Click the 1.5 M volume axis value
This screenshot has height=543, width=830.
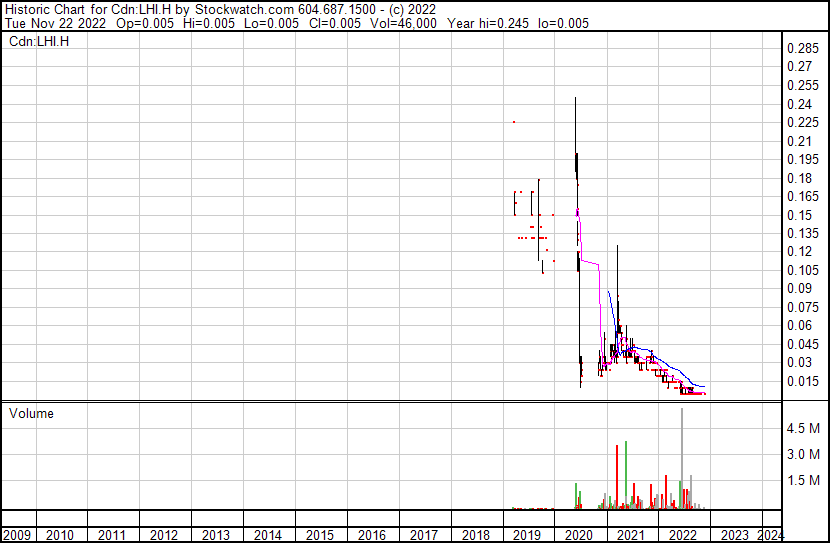(803, 480)
